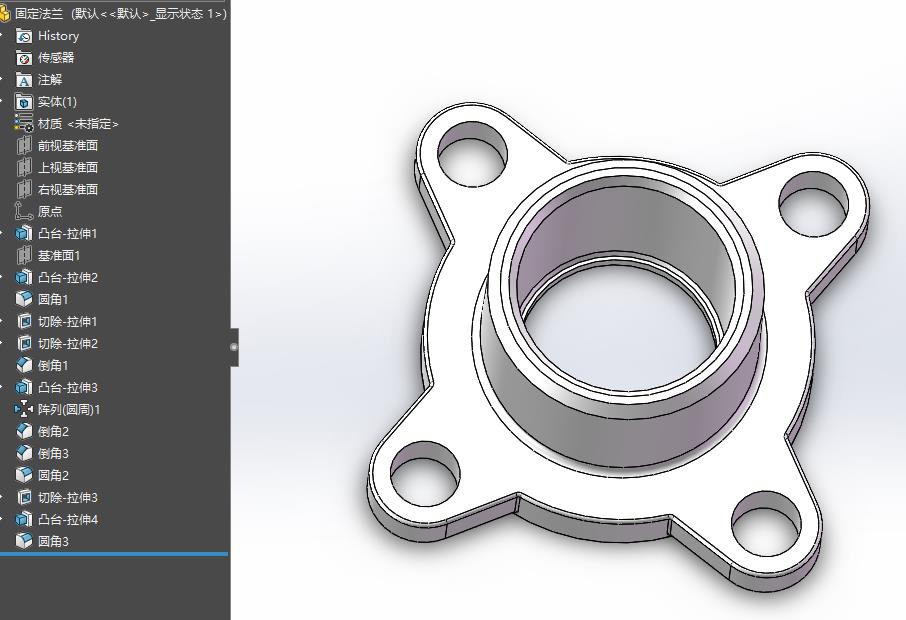
Task: Click the History folder icon
Action: 24,36
